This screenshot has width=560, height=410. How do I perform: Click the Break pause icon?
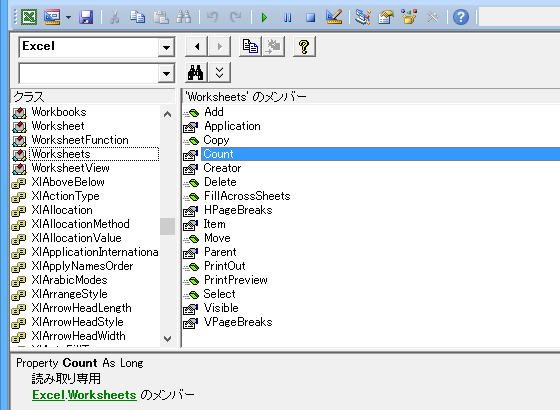tap(288, 17)
